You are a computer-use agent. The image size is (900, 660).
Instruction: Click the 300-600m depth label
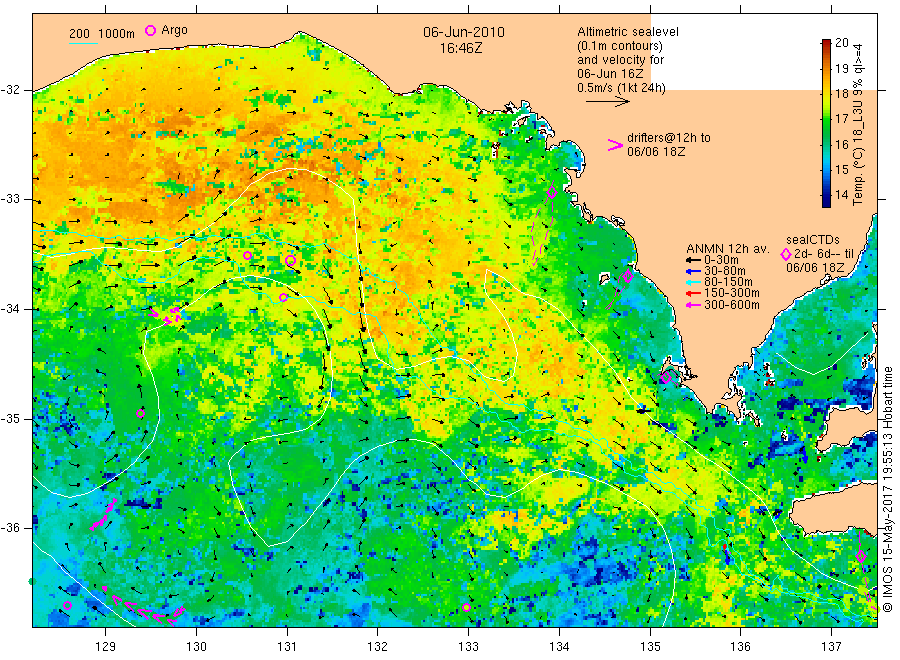732,305
